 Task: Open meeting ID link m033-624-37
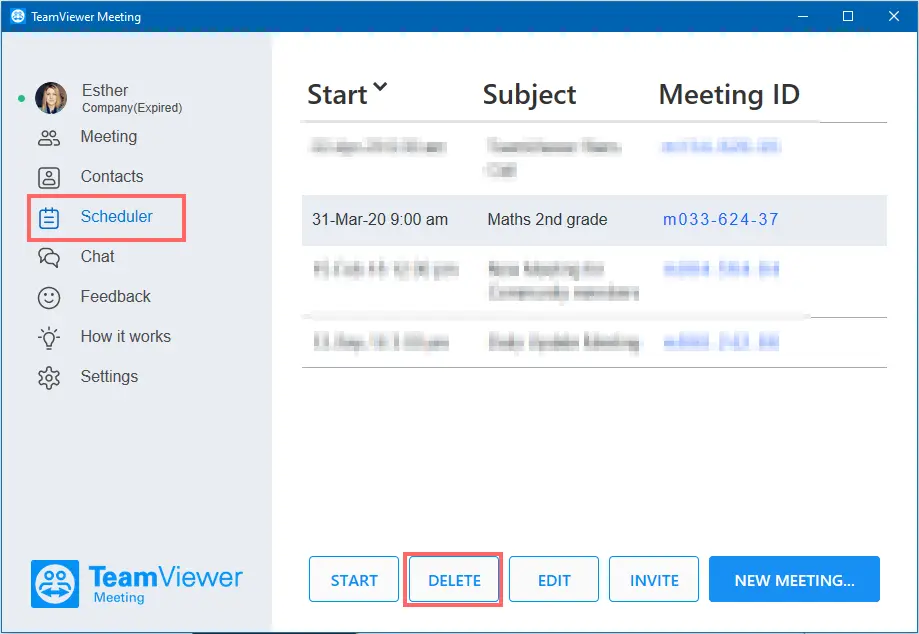coord(721,219)
